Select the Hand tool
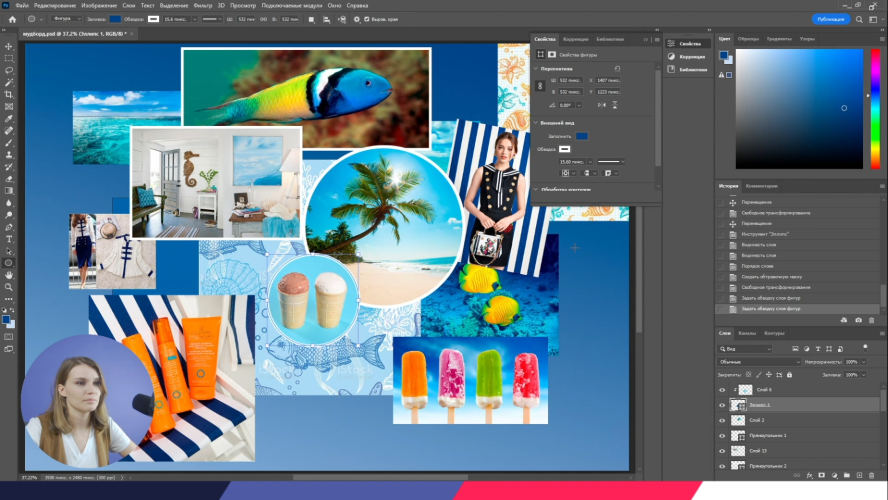This screenshot has width=888, height=500. (8, 275)
